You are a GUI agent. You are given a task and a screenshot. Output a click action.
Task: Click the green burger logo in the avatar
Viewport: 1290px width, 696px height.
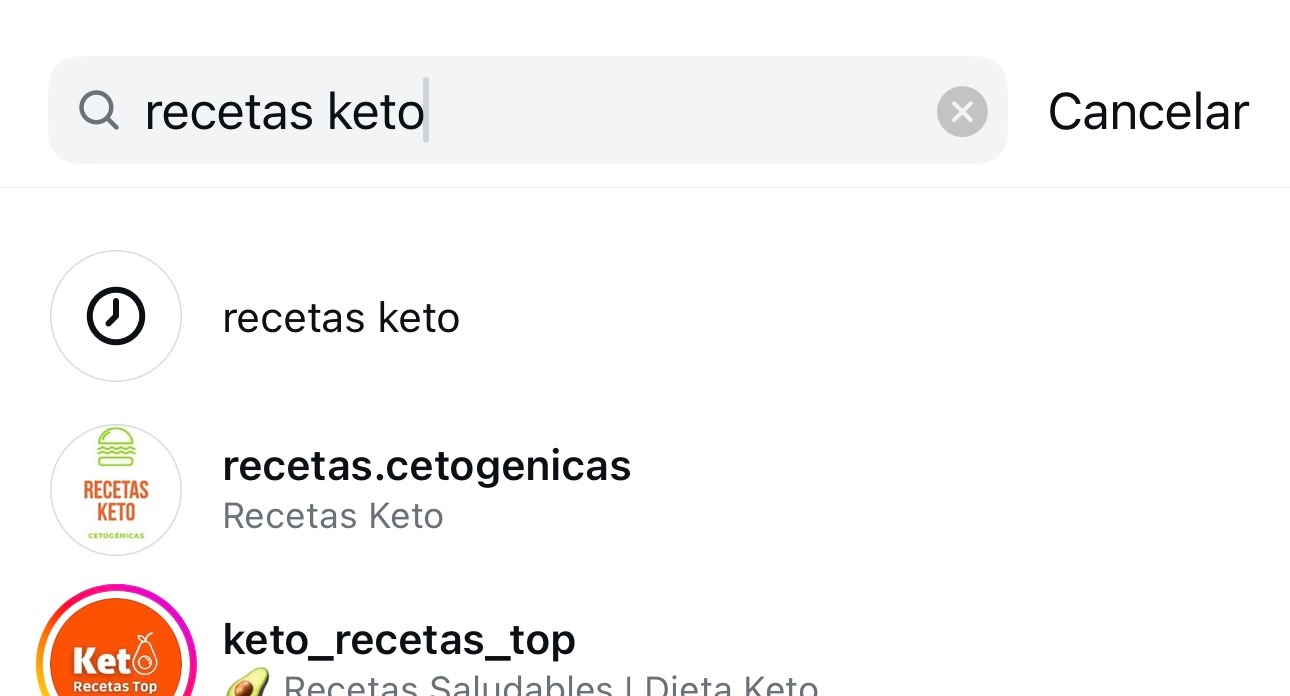click(116, 448)
